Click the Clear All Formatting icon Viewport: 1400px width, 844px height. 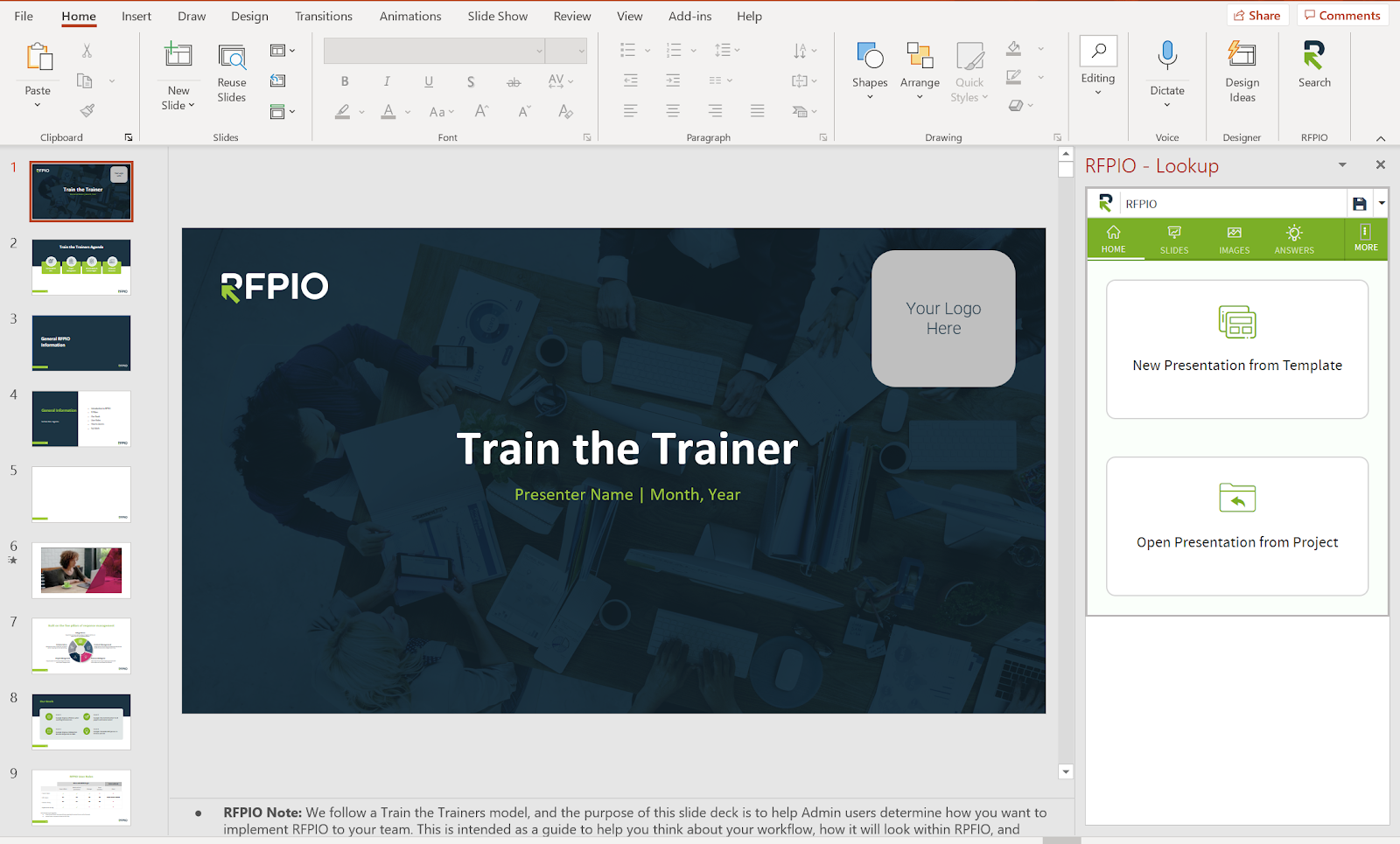pos(566,111)
